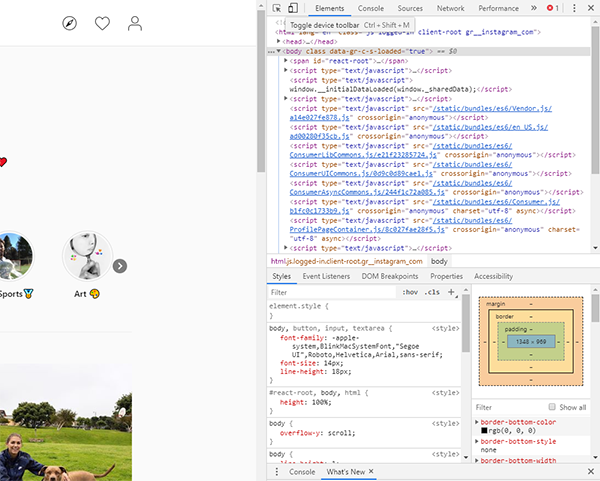Switch to the Elements tab
The width and height of the screenshot is (600, 481).
[329, 8]
